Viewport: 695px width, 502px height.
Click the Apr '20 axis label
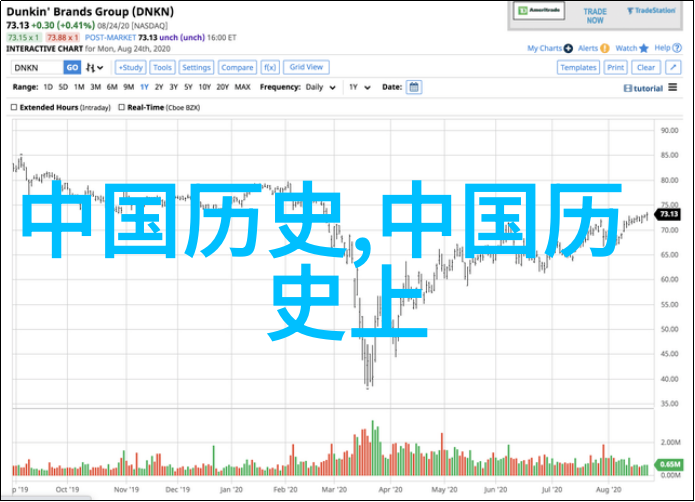[390, 490]
